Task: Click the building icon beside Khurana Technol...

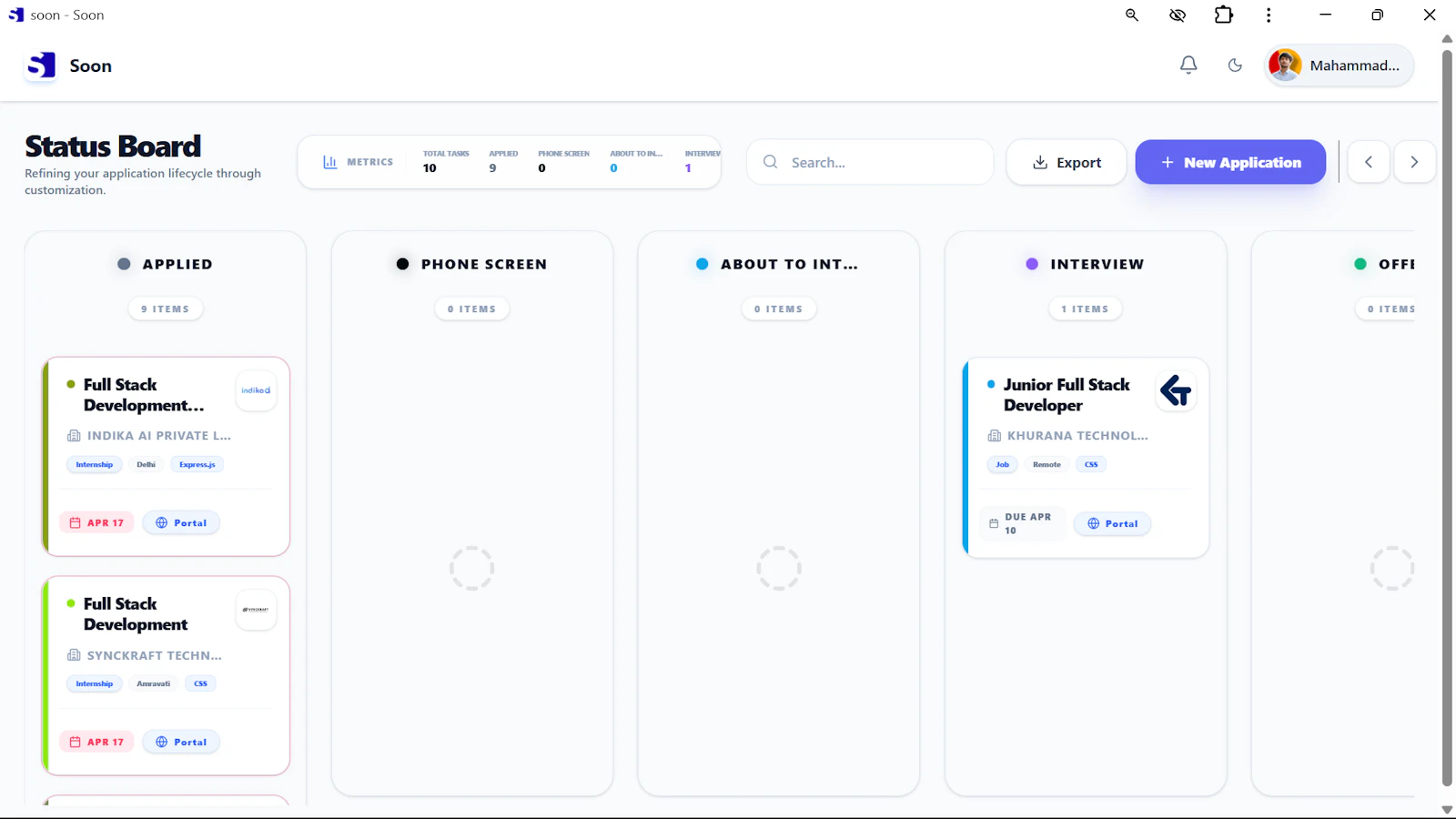Action: [995, 436]
